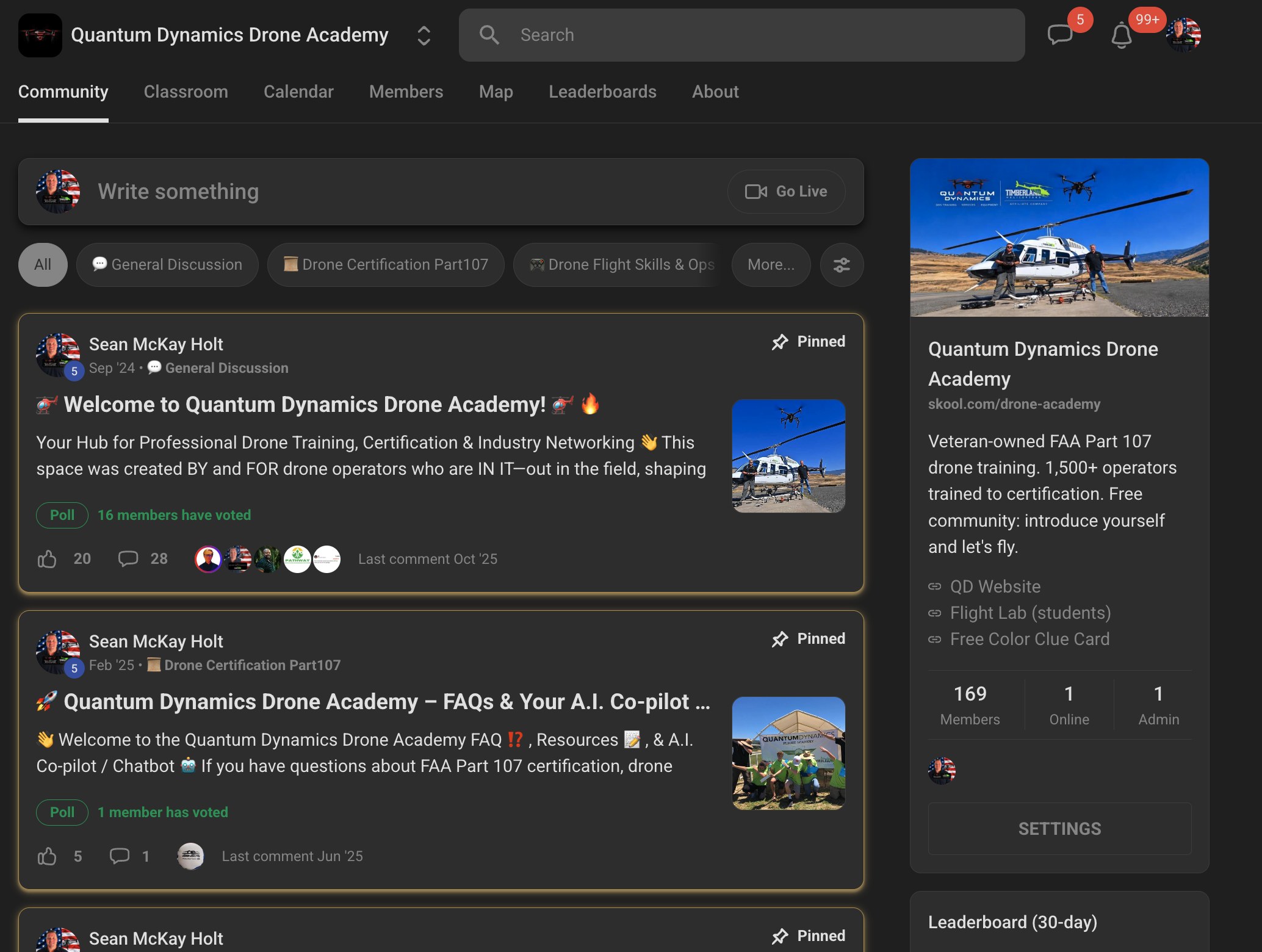Like the FAQs post with thumbs up
Viewport: 1262px width, 952px height.
47,856
